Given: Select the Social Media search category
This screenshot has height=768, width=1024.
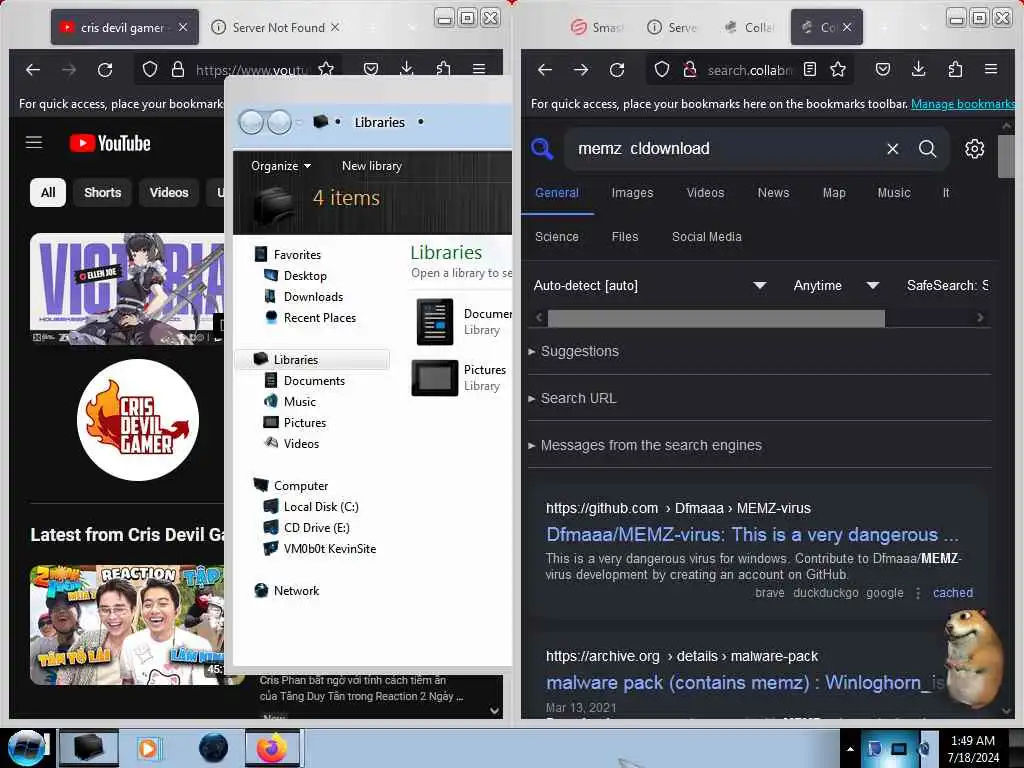Looking at the screenshot, I should point(707,237).
